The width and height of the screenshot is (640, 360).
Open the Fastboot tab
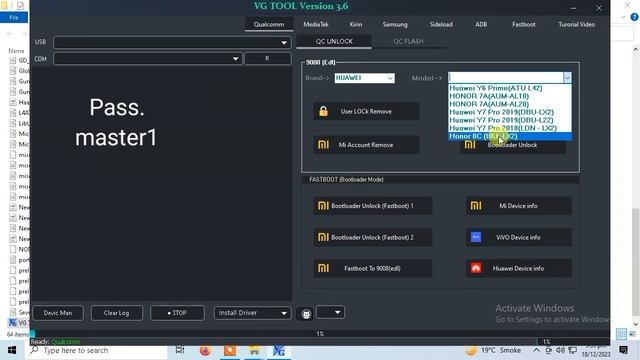524,24
